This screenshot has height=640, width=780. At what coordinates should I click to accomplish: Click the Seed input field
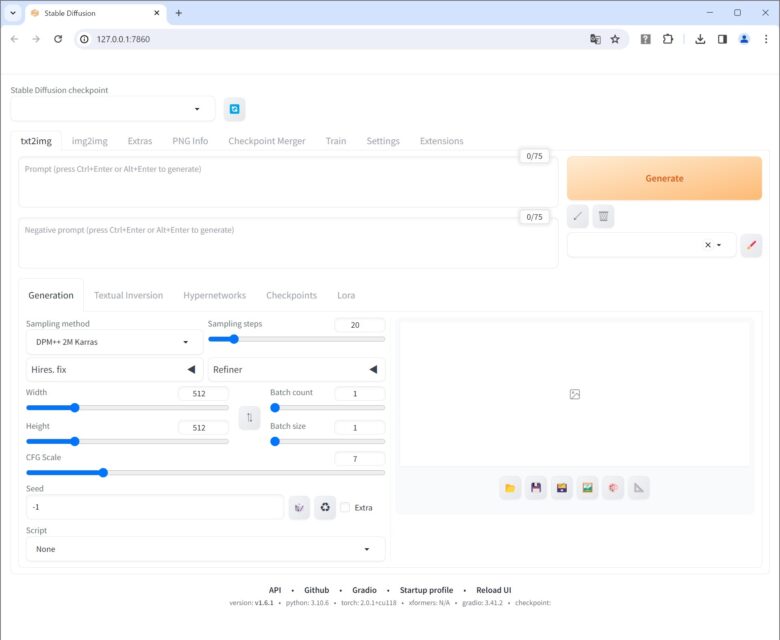click(155, 507)
